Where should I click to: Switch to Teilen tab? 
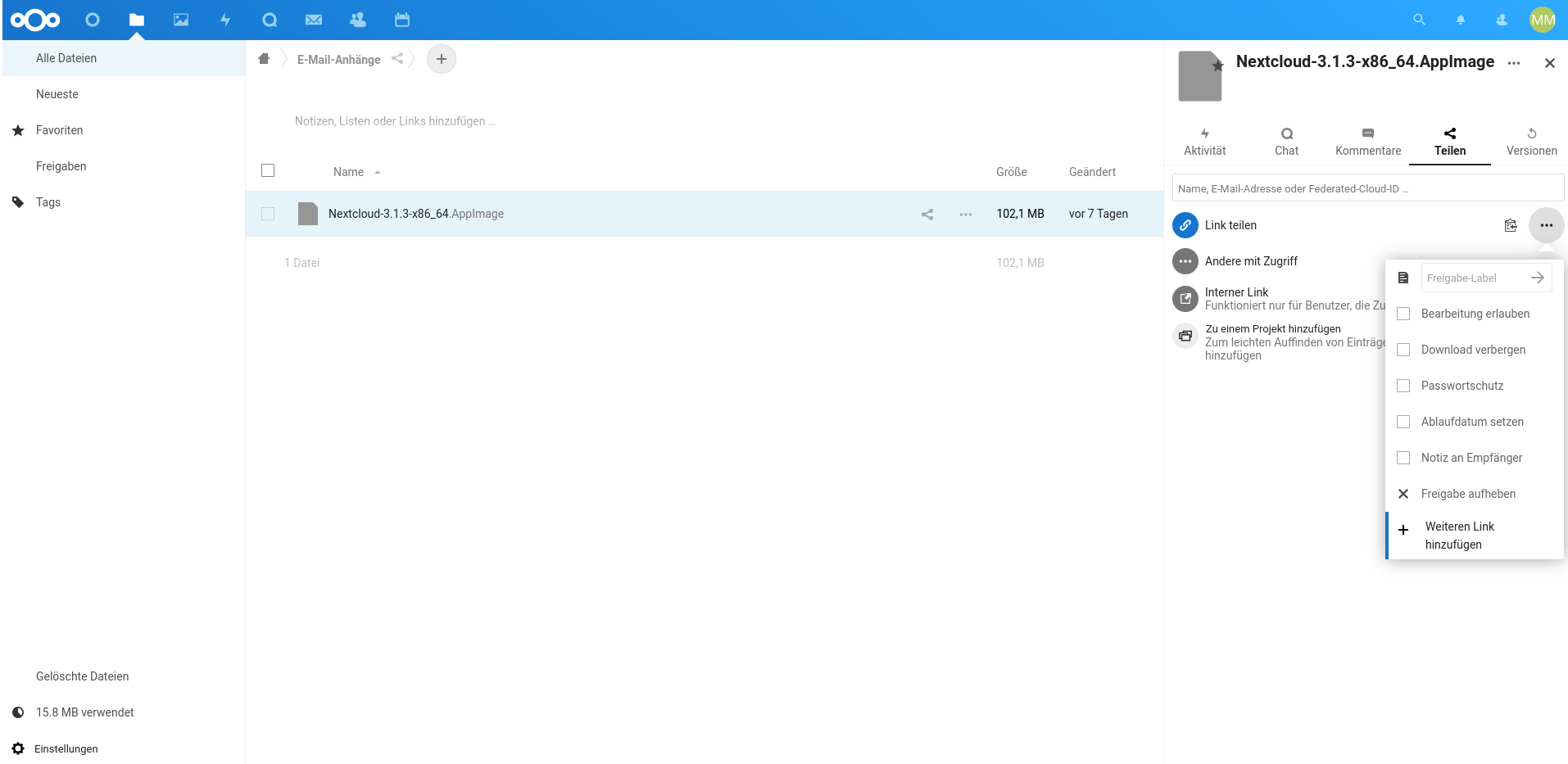tap(1450, 142)
